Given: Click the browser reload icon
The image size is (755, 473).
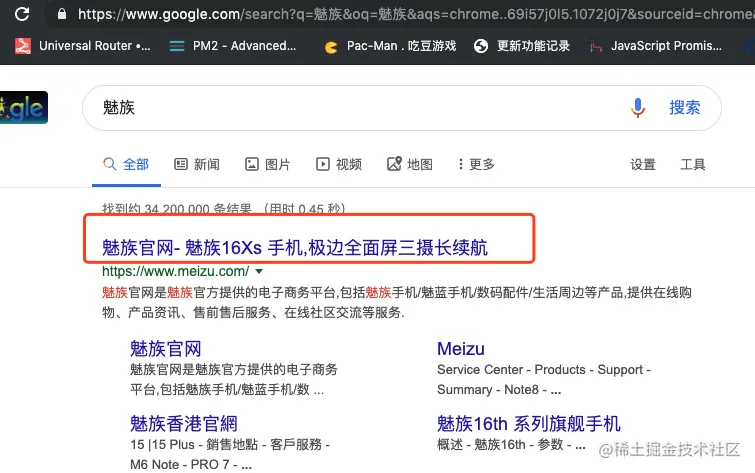Looking at the screenshot, I should click(22, 15).
